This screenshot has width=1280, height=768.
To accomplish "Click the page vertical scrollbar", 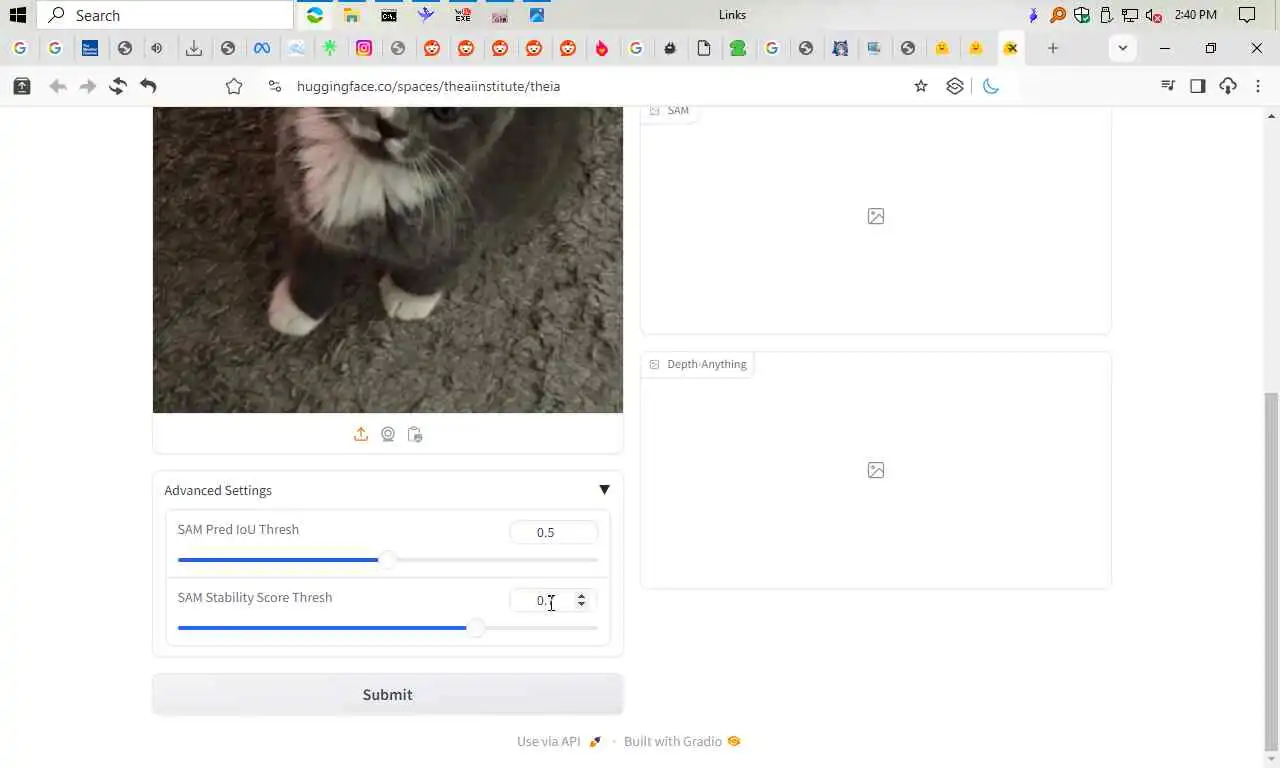I will [1271, 570].
